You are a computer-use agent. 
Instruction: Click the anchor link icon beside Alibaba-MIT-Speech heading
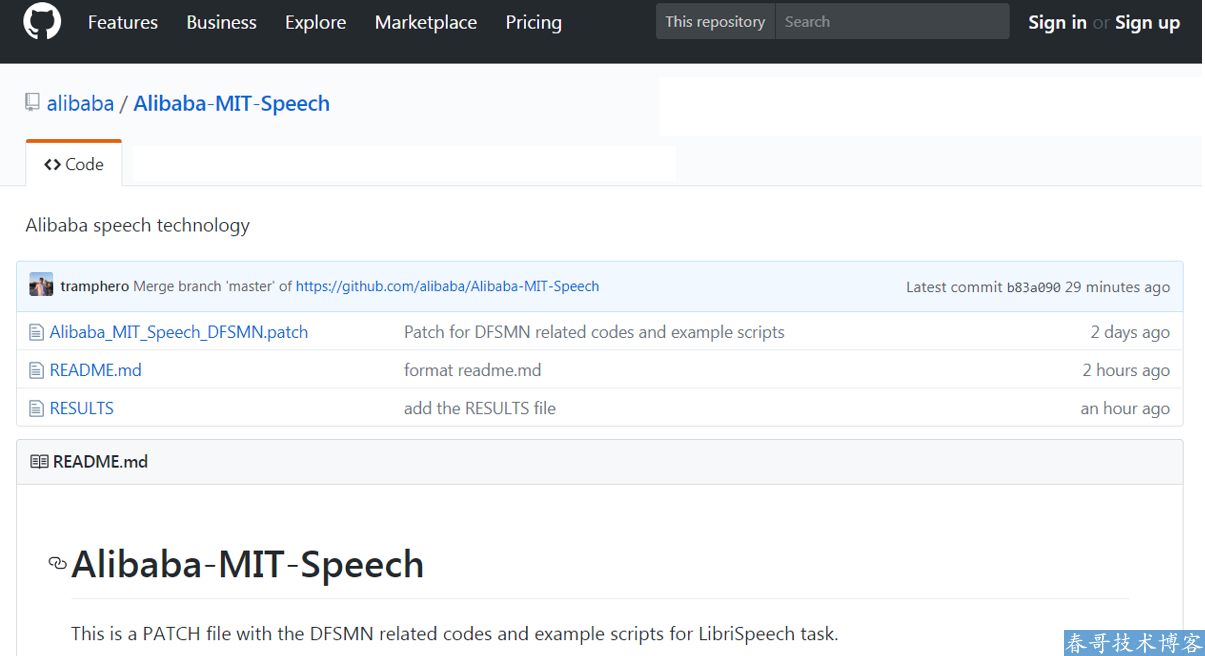coord(58,564)
